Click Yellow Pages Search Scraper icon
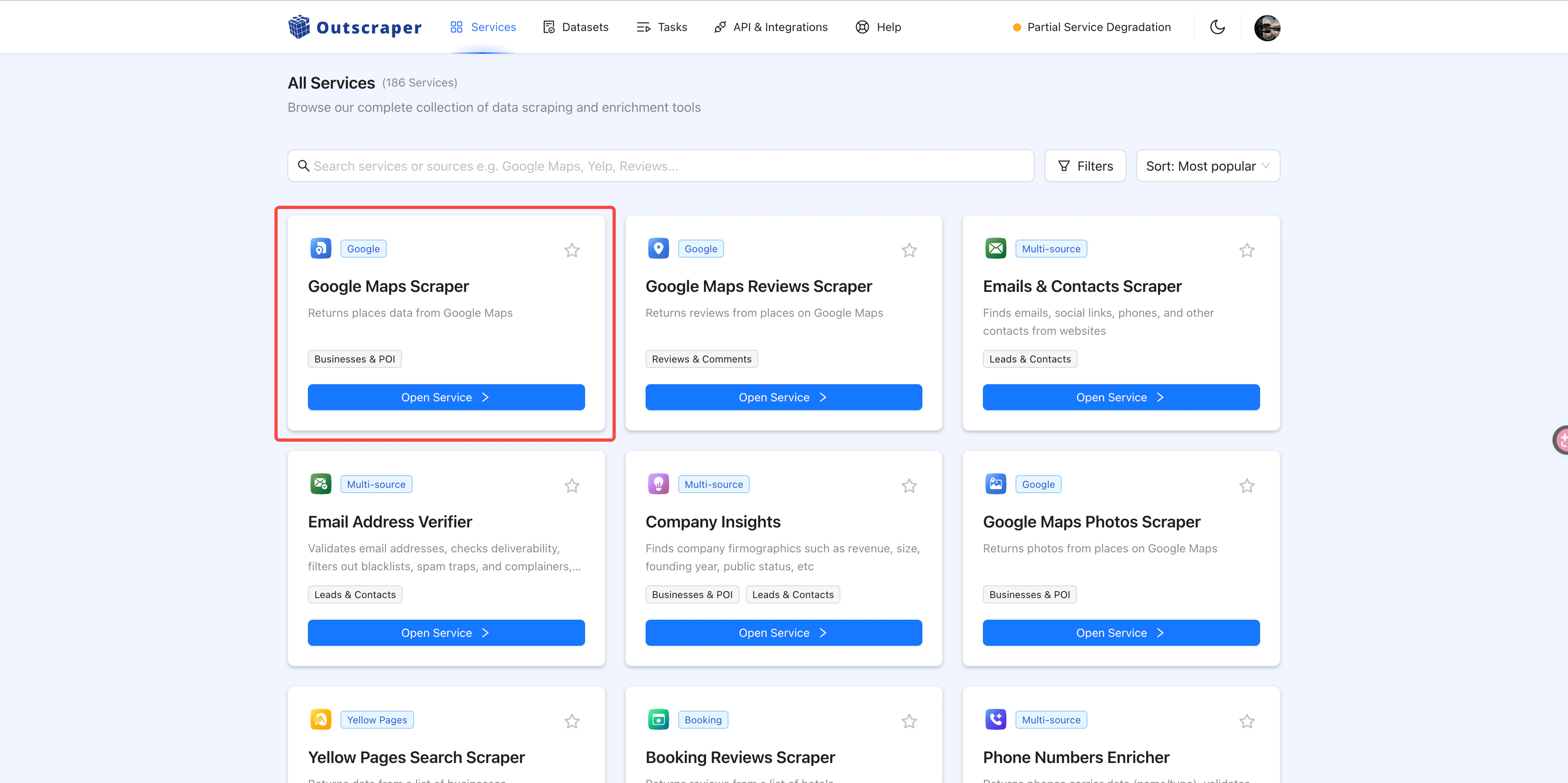This screenshot has width=1568, height=783. 321,719
